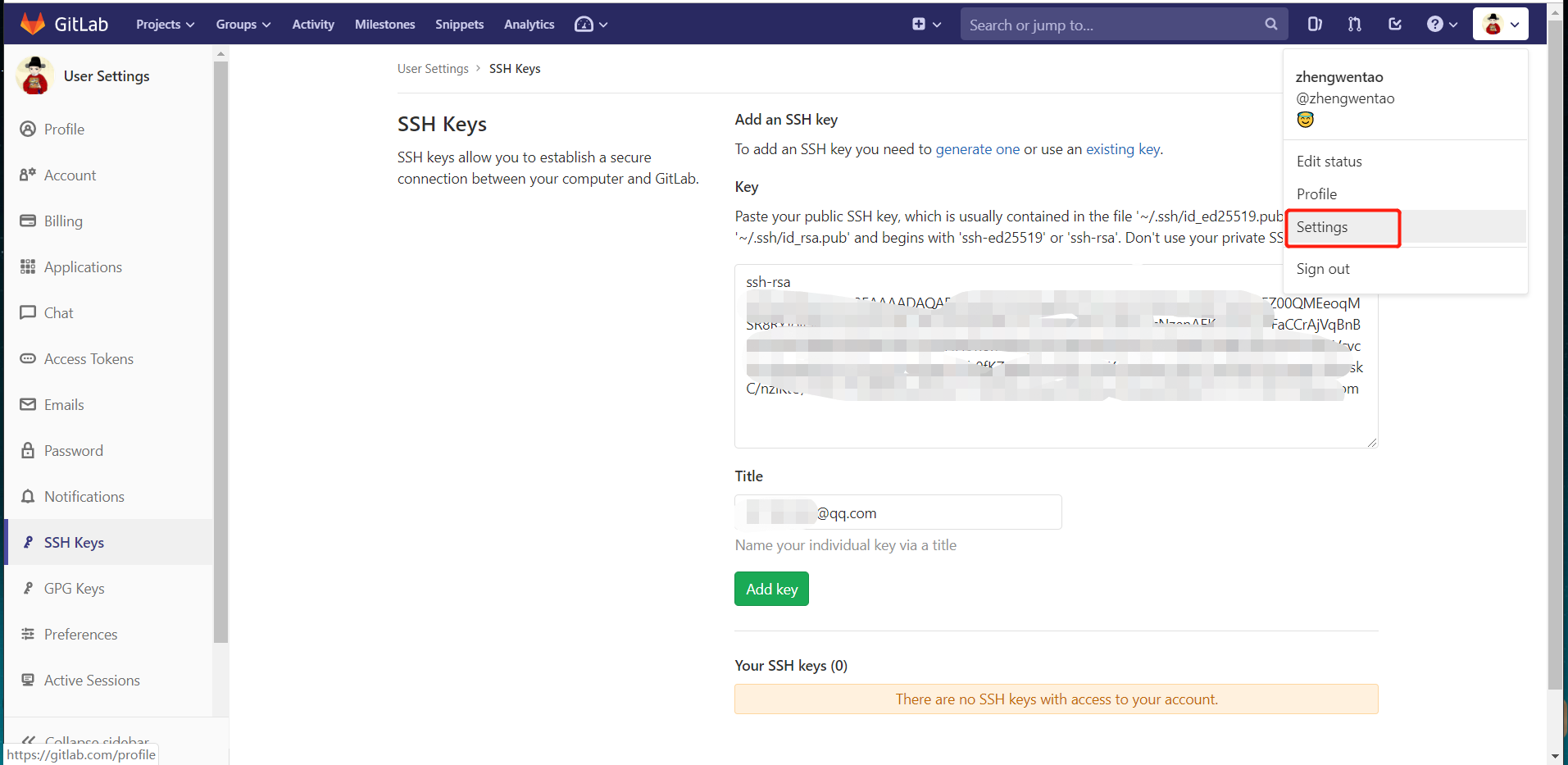Select the Access Tokens sidebar item

88,358
